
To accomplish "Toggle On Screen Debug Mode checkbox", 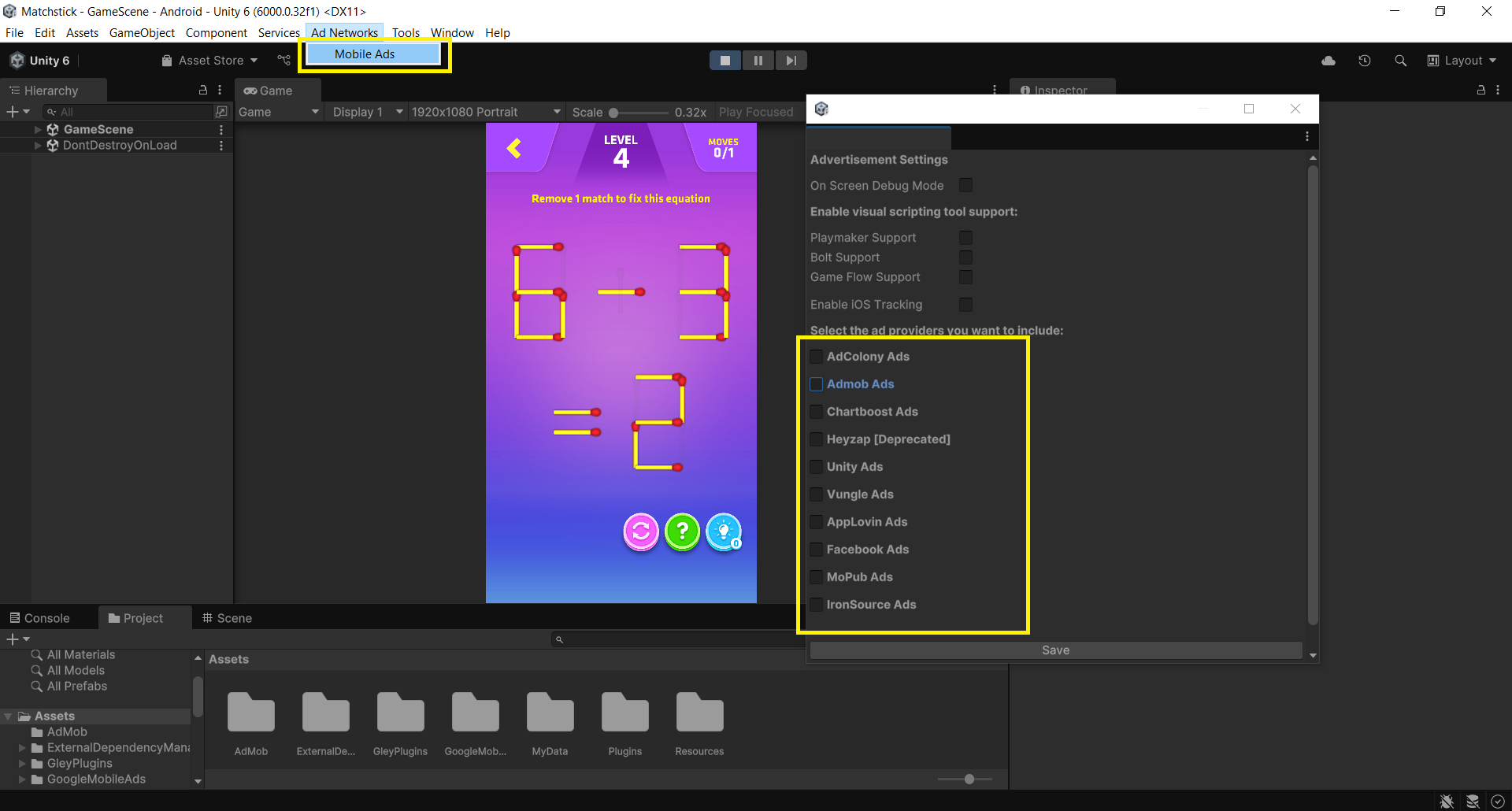I will 965,186.
